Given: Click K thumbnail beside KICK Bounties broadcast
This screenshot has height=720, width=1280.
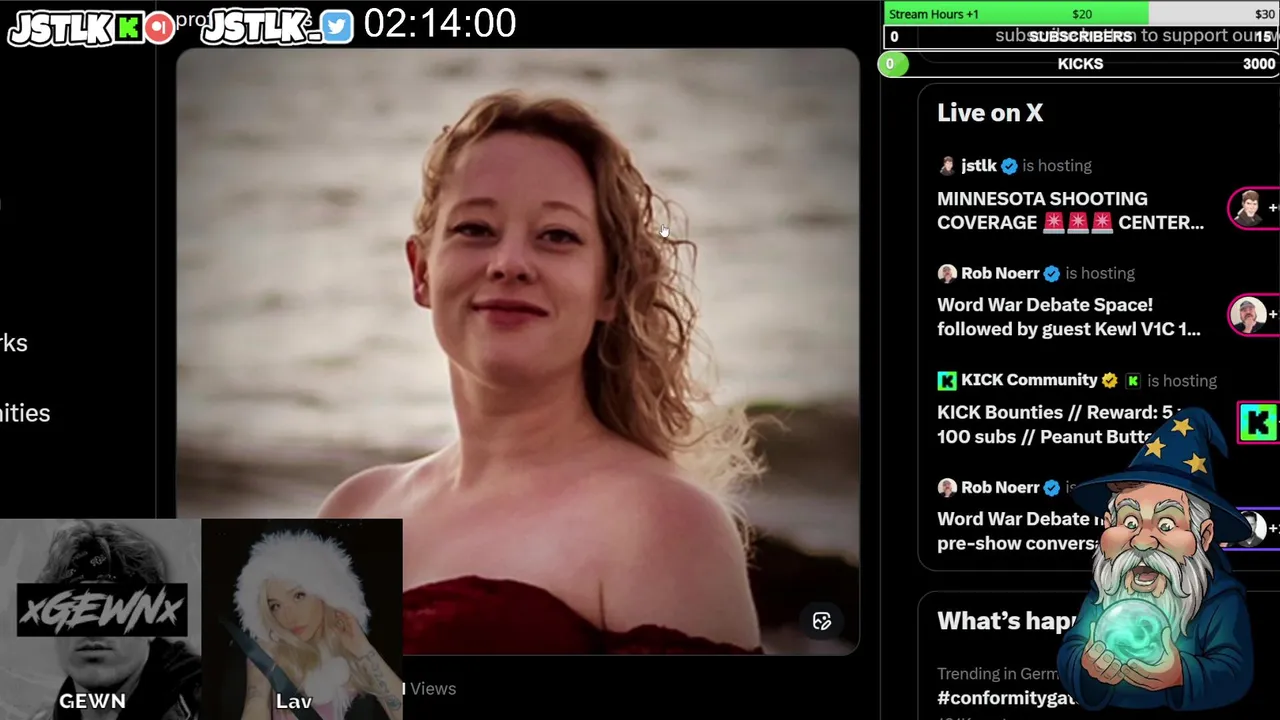Looking at the screenshot, I should (1258, 422).
